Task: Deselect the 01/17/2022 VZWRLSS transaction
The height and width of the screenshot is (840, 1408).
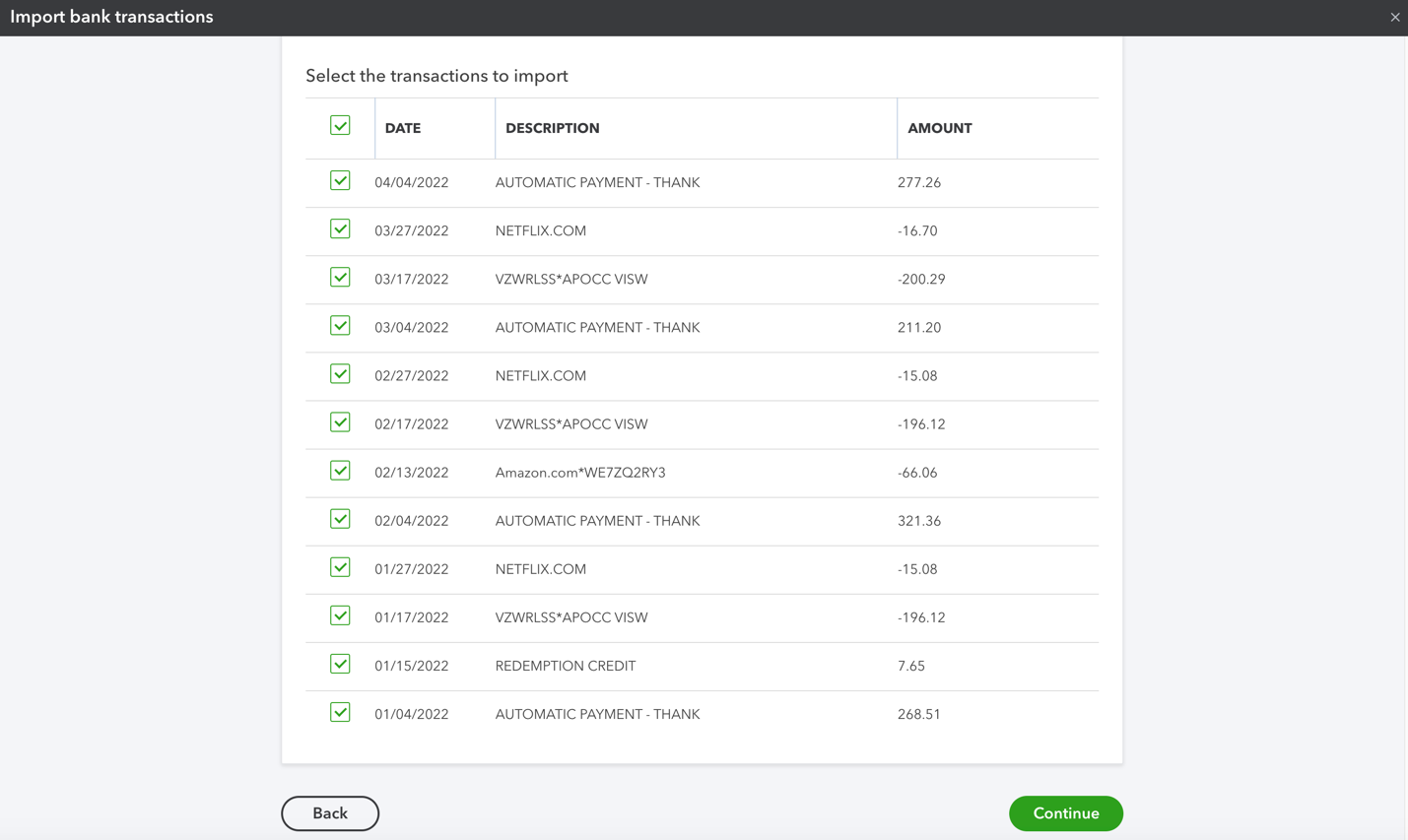Action: pos(340,614)
